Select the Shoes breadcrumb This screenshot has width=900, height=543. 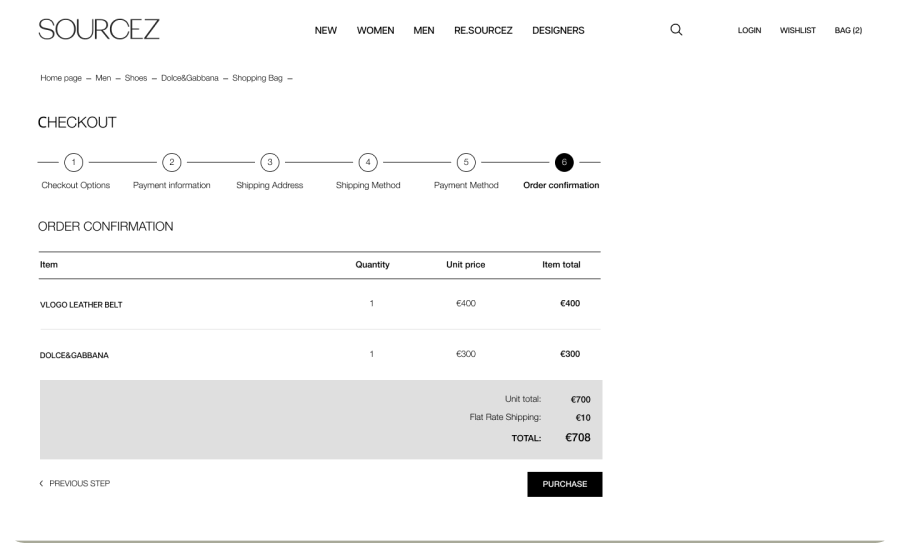click(x=136, y=78)
